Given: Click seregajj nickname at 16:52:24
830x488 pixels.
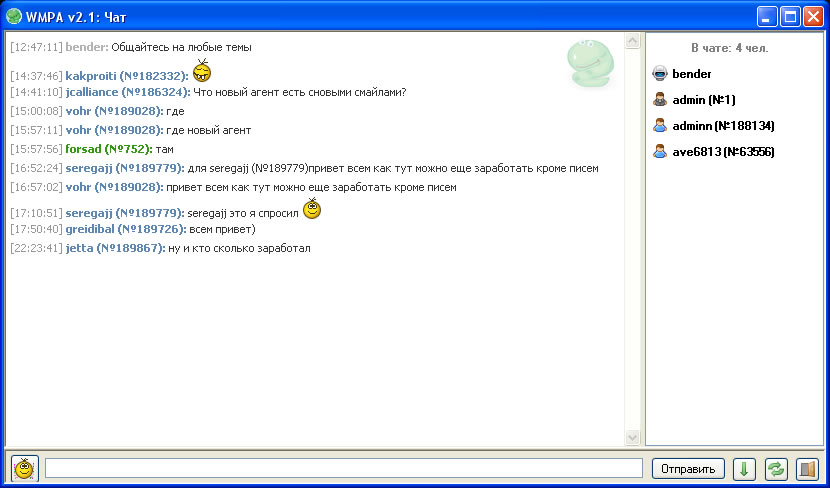Looking at the screenshot, I should [125, 168].
